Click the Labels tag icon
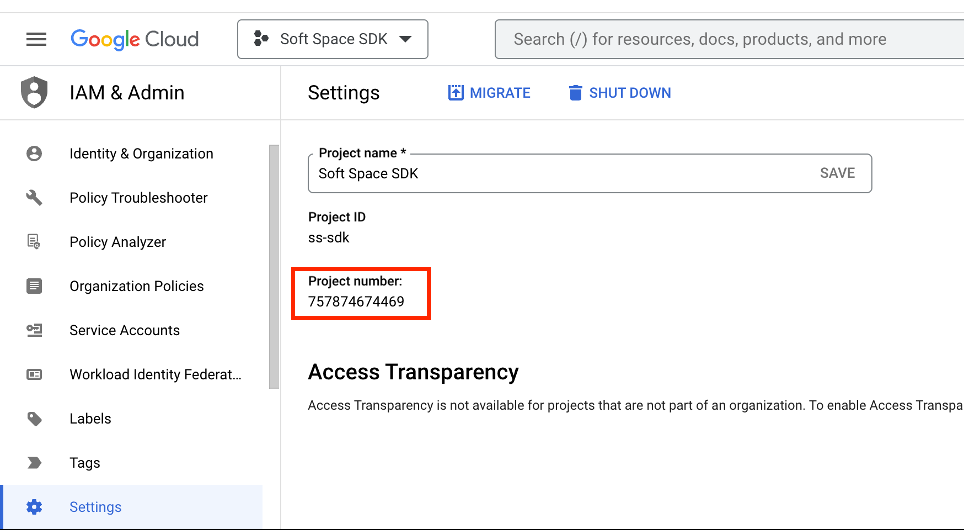The image size is (964, 530). (x=34, y=419)
